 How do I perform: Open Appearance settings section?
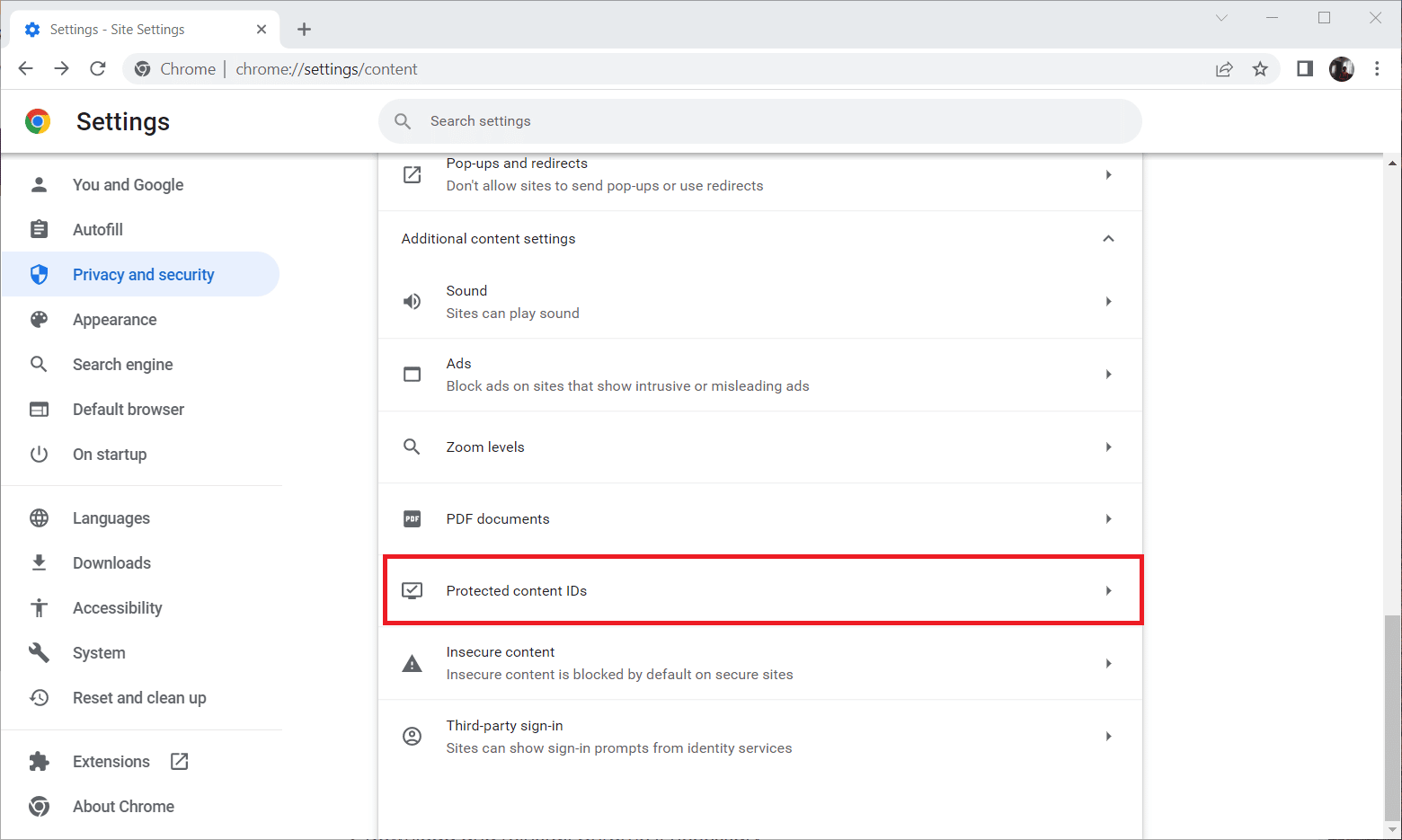coord(140,319)
